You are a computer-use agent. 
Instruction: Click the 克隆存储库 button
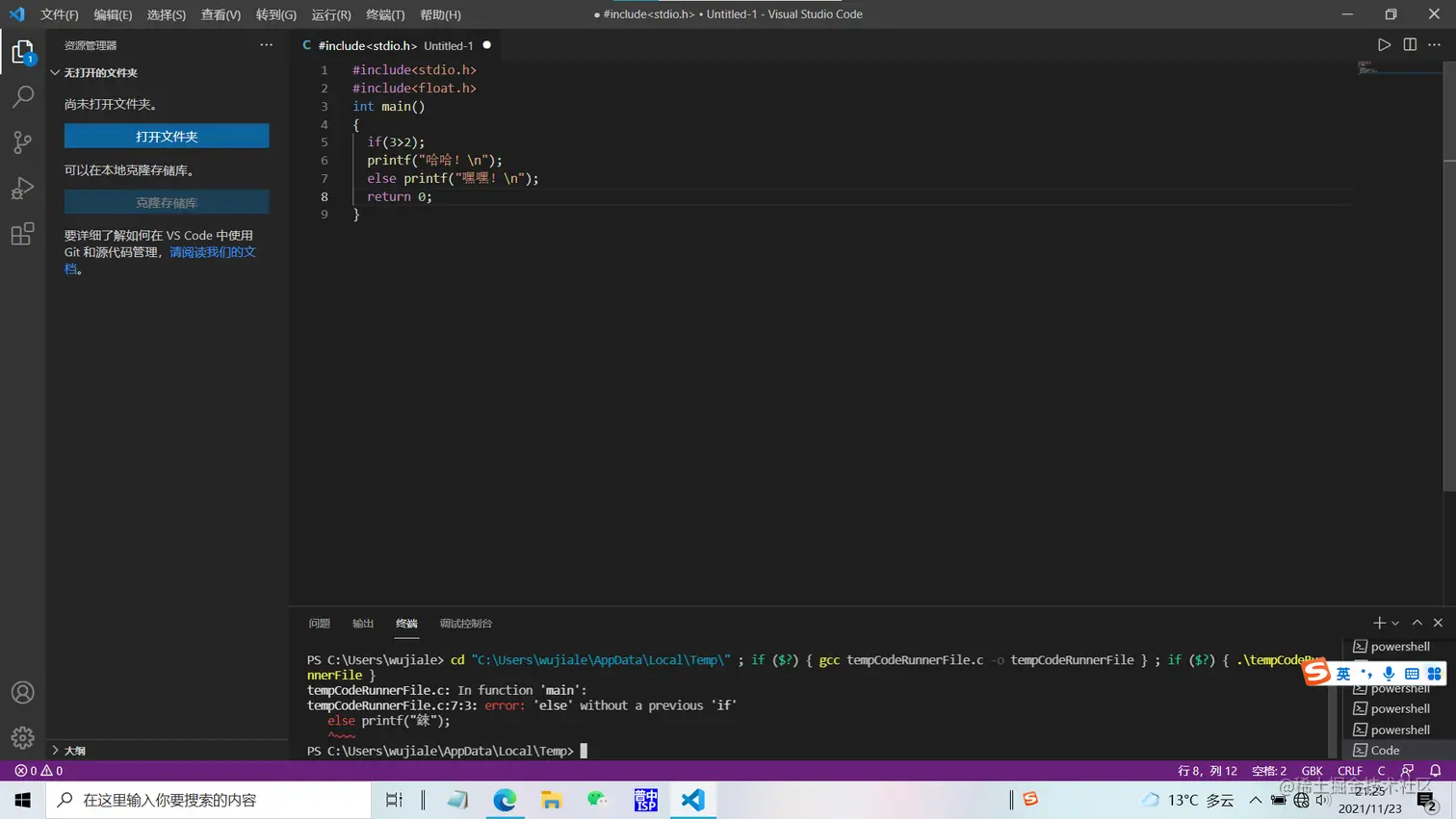167,203
